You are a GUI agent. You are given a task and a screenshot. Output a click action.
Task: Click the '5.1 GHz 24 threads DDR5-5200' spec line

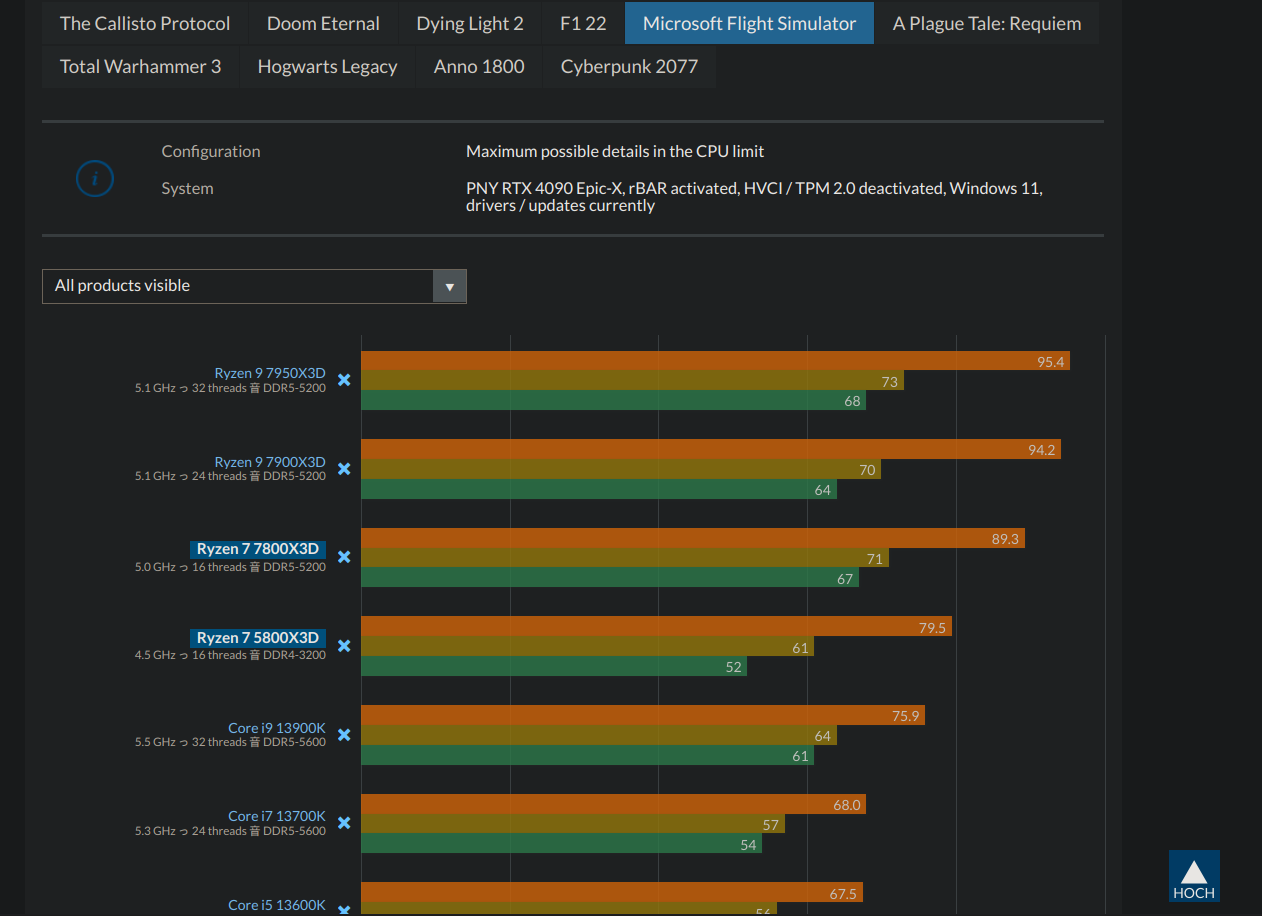pyautogui.click(x=231, y=477)
